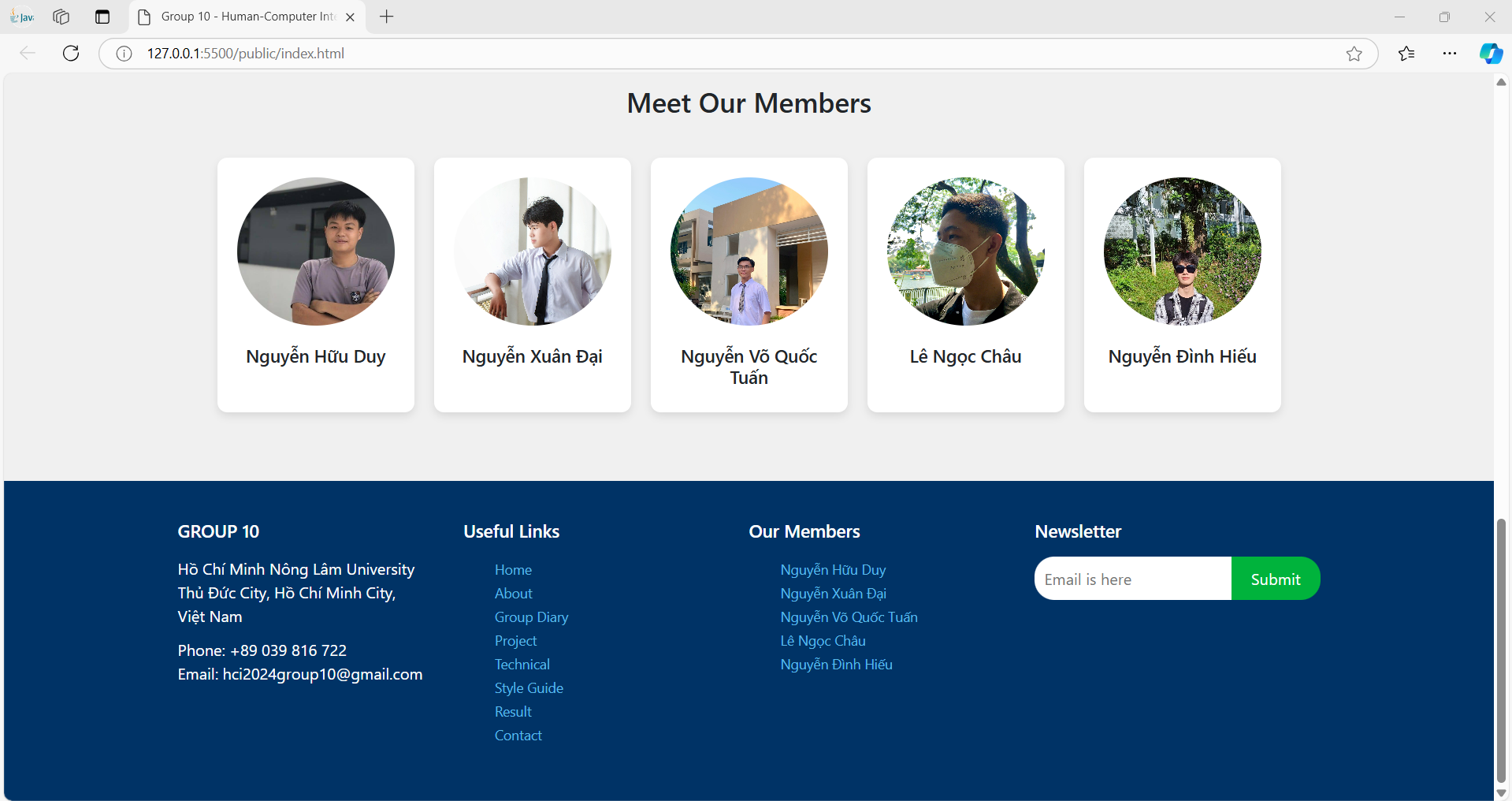
Task: Click Nguyễn Đình Hiếu's profile photo
Action: (1183, 251)
